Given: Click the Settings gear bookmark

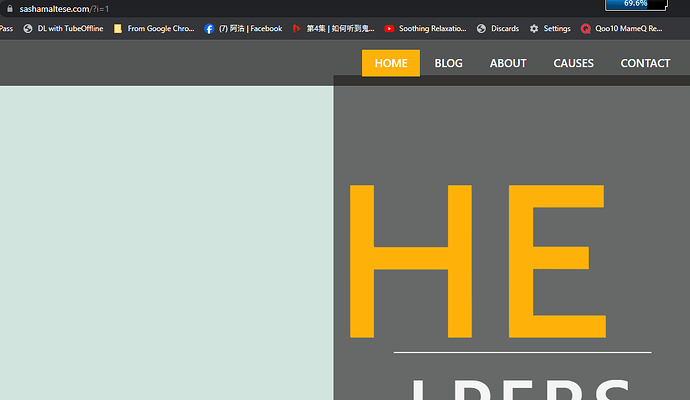Looking at the screenshot, I should (534, 29).
